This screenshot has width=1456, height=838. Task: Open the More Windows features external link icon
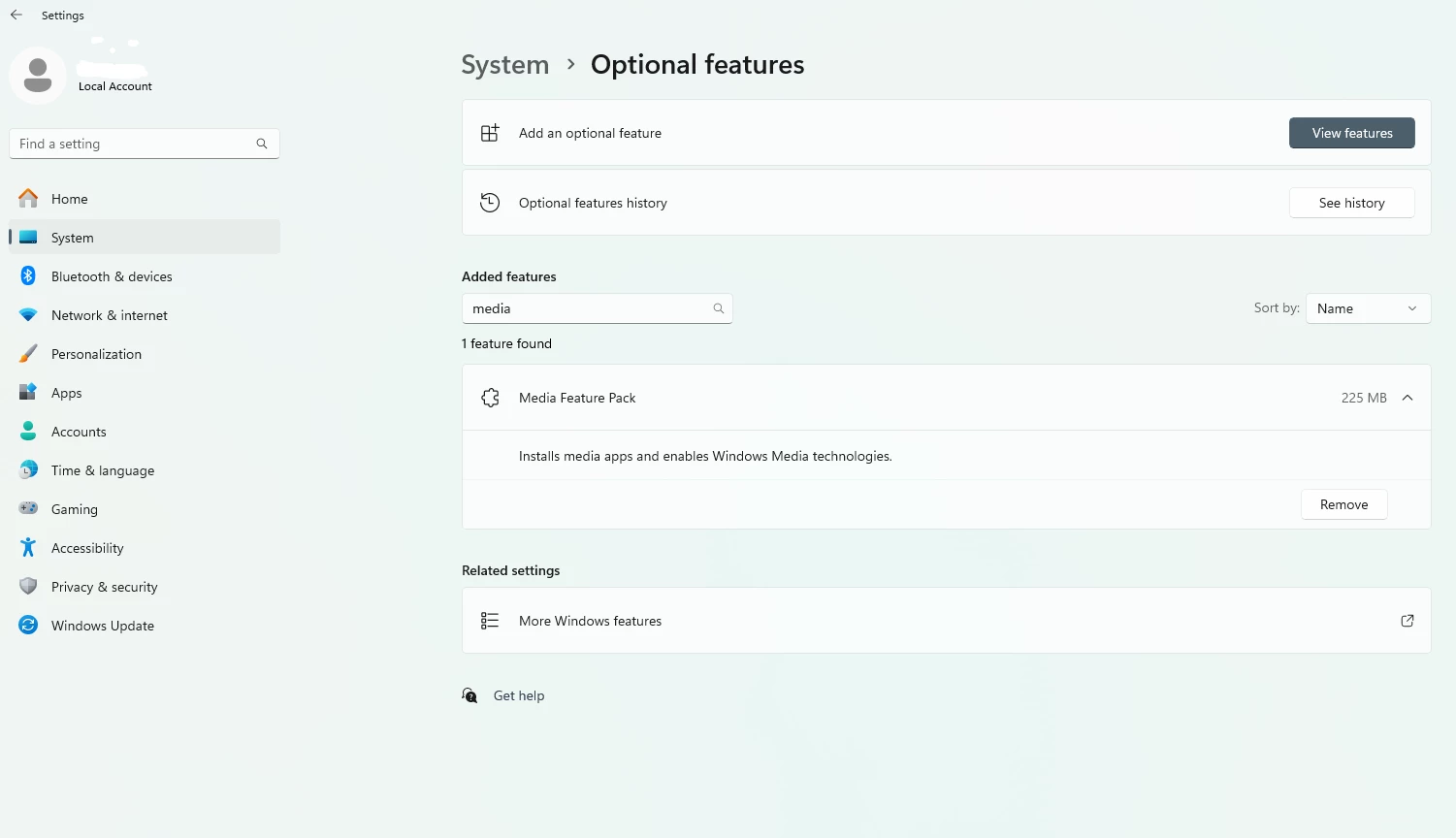click(x=1407, y=621)
